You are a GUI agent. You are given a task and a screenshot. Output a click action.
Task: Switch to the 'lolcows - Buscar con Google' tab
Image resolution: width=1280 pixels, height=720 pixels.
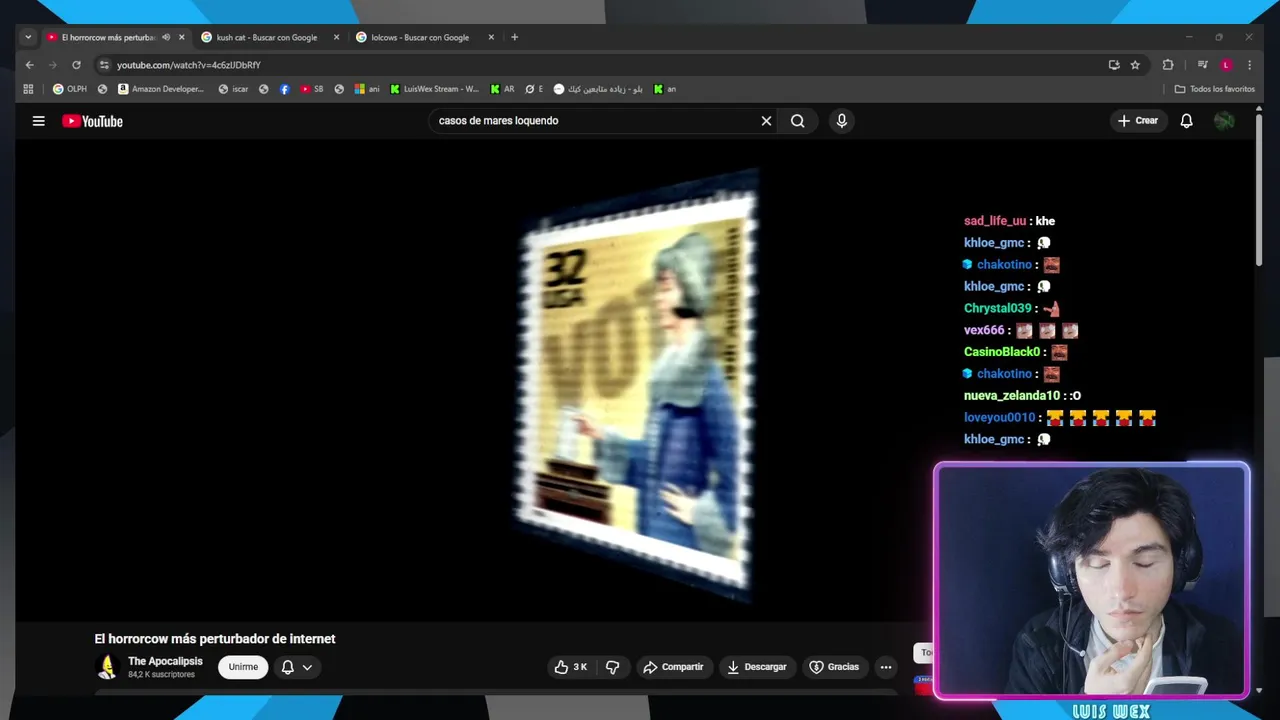[x=420, y=37]
